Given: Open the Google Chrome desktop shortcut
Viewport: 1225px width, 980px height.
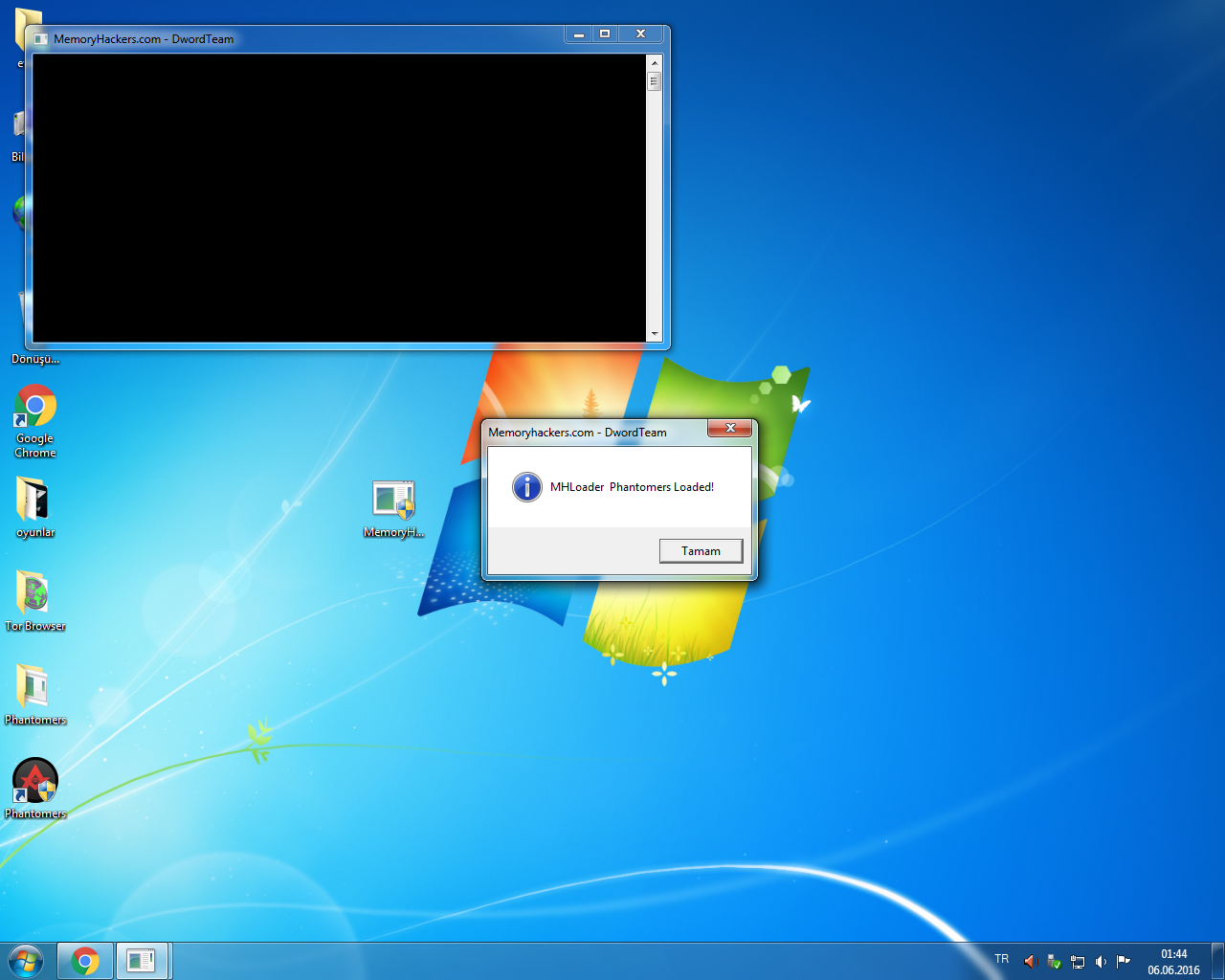Looking at the screenshot, I should pos(35,407).
